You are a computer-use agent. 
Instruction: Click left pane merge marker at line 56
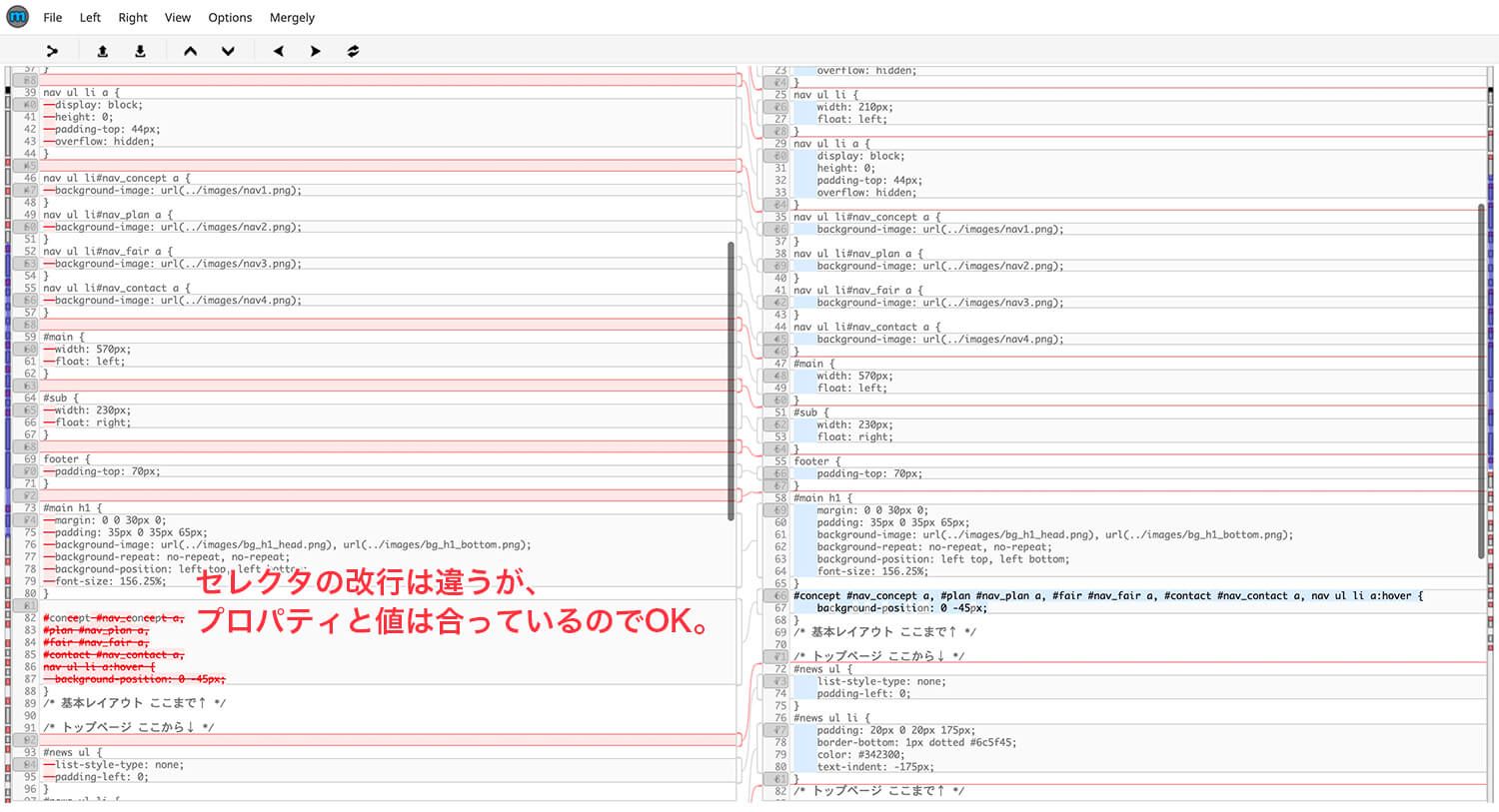[x=27, y=300]
